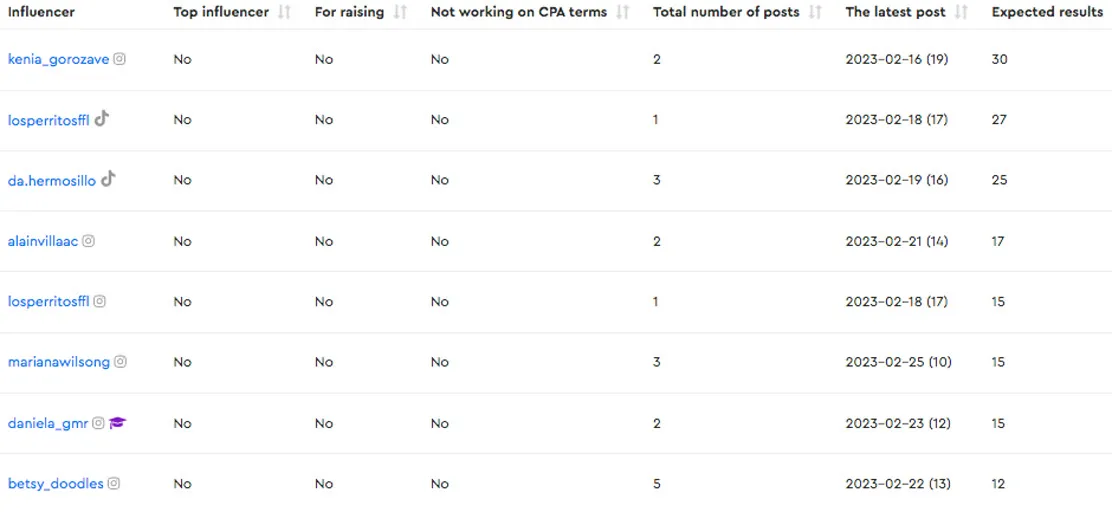
Task: Open betsy_doodles influencer link
Action: click(56, 484)
